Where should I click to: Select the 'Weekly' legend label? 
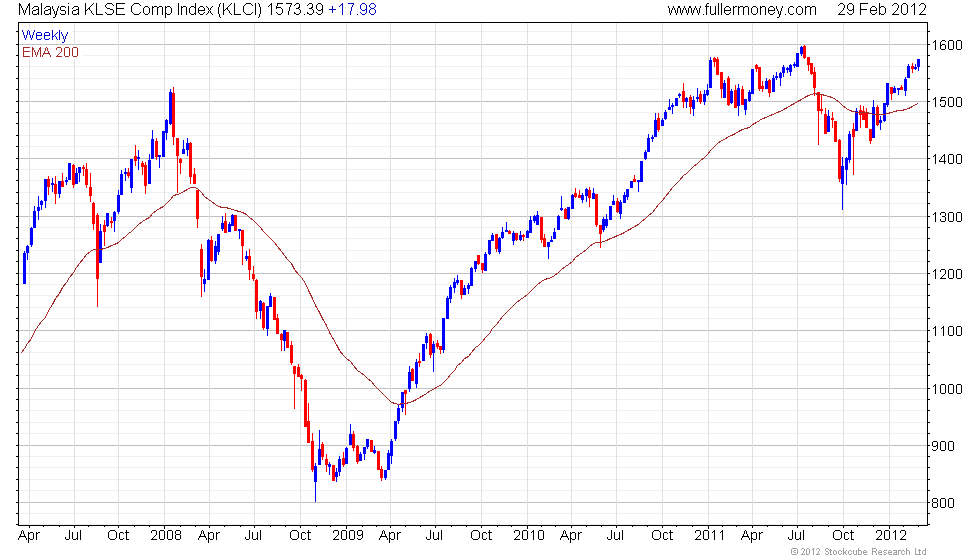pyautogui.click(x=44, y=36)
